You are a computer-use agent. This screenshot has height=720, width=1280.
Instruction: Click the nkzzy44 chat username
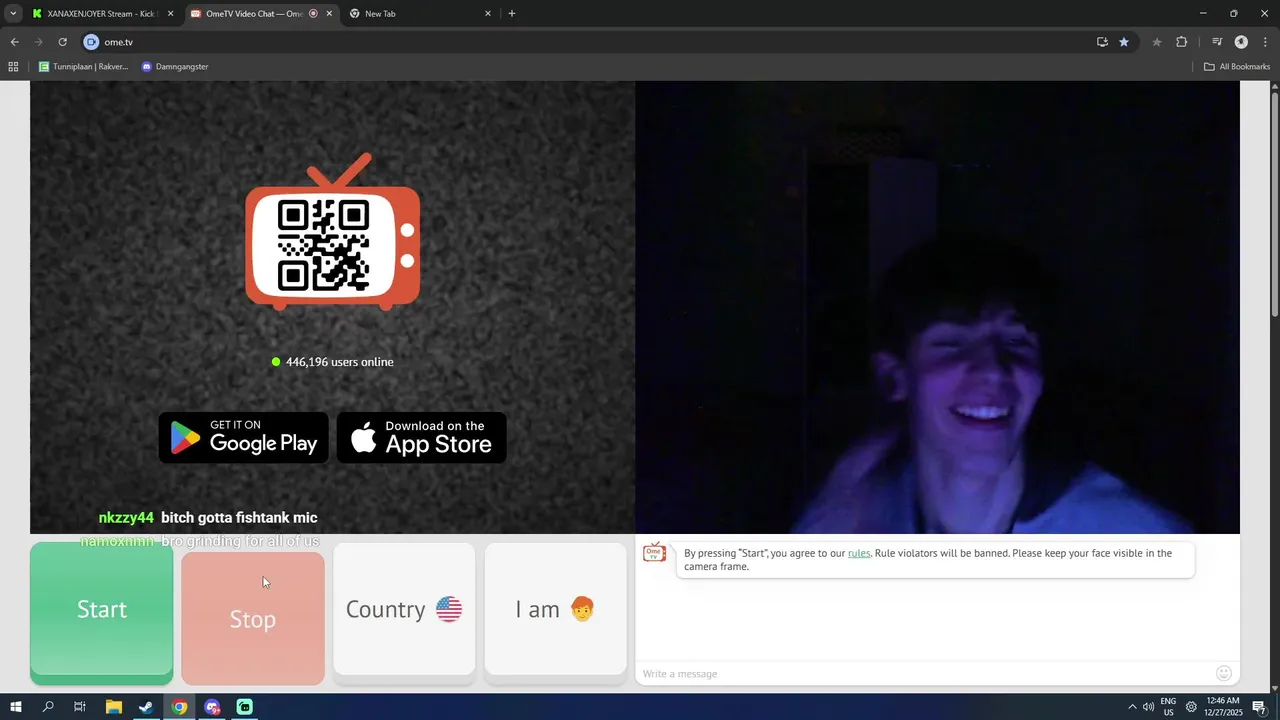(x=126, y=517)
